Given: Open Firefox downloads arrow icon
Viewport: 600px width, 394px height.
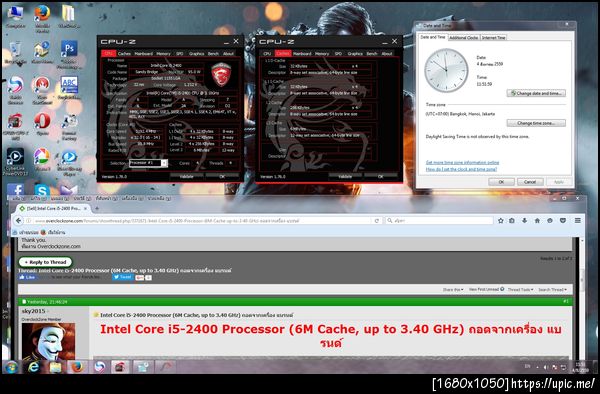Looking at the screenshot, I should [x=525, y=221].
